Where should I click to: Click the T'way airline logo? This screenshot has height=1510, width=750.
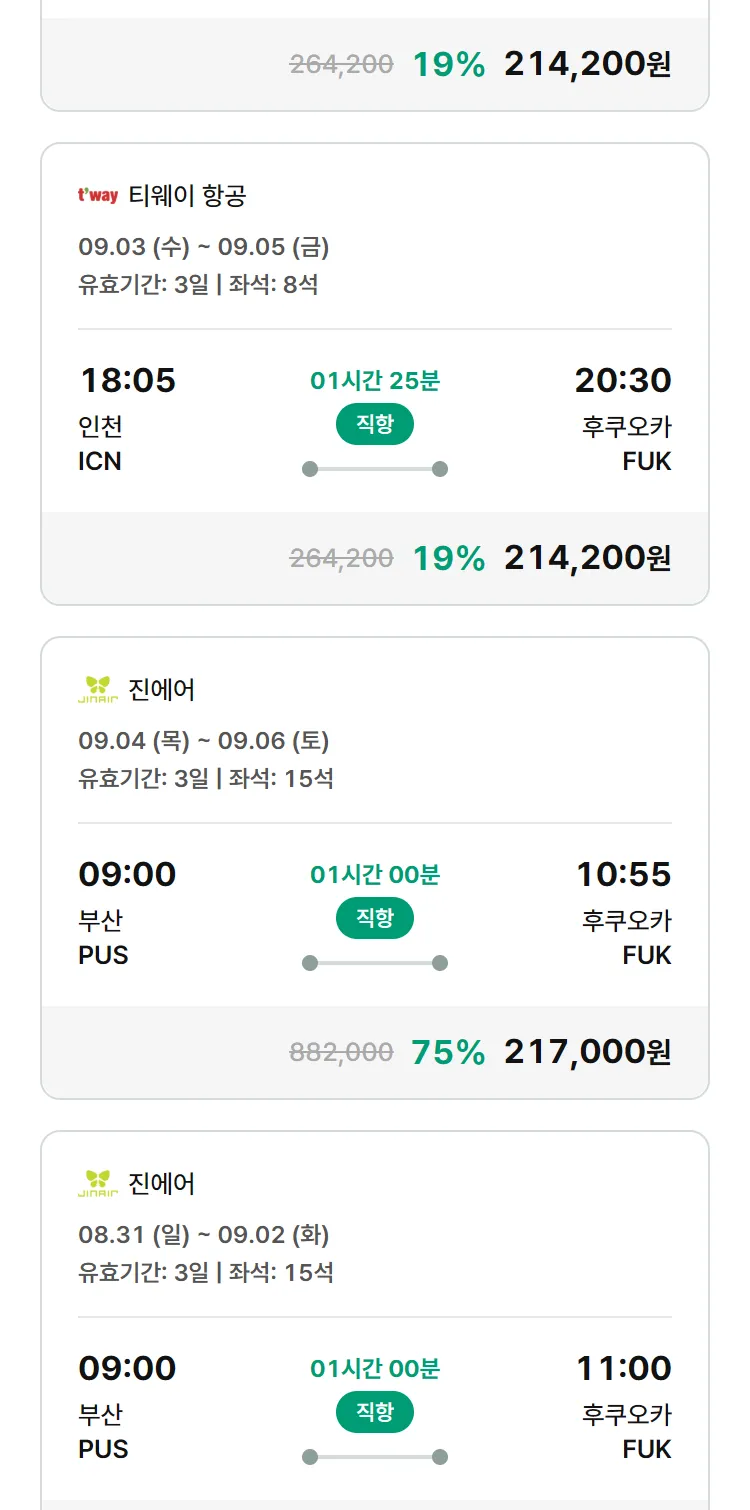click(98, 196)
